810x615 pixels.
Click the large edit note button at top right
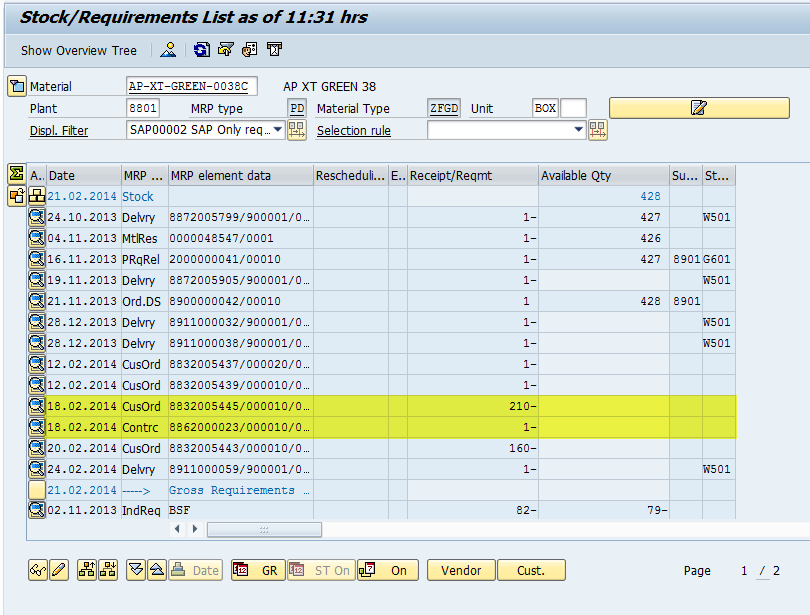[x=698, y=108]
